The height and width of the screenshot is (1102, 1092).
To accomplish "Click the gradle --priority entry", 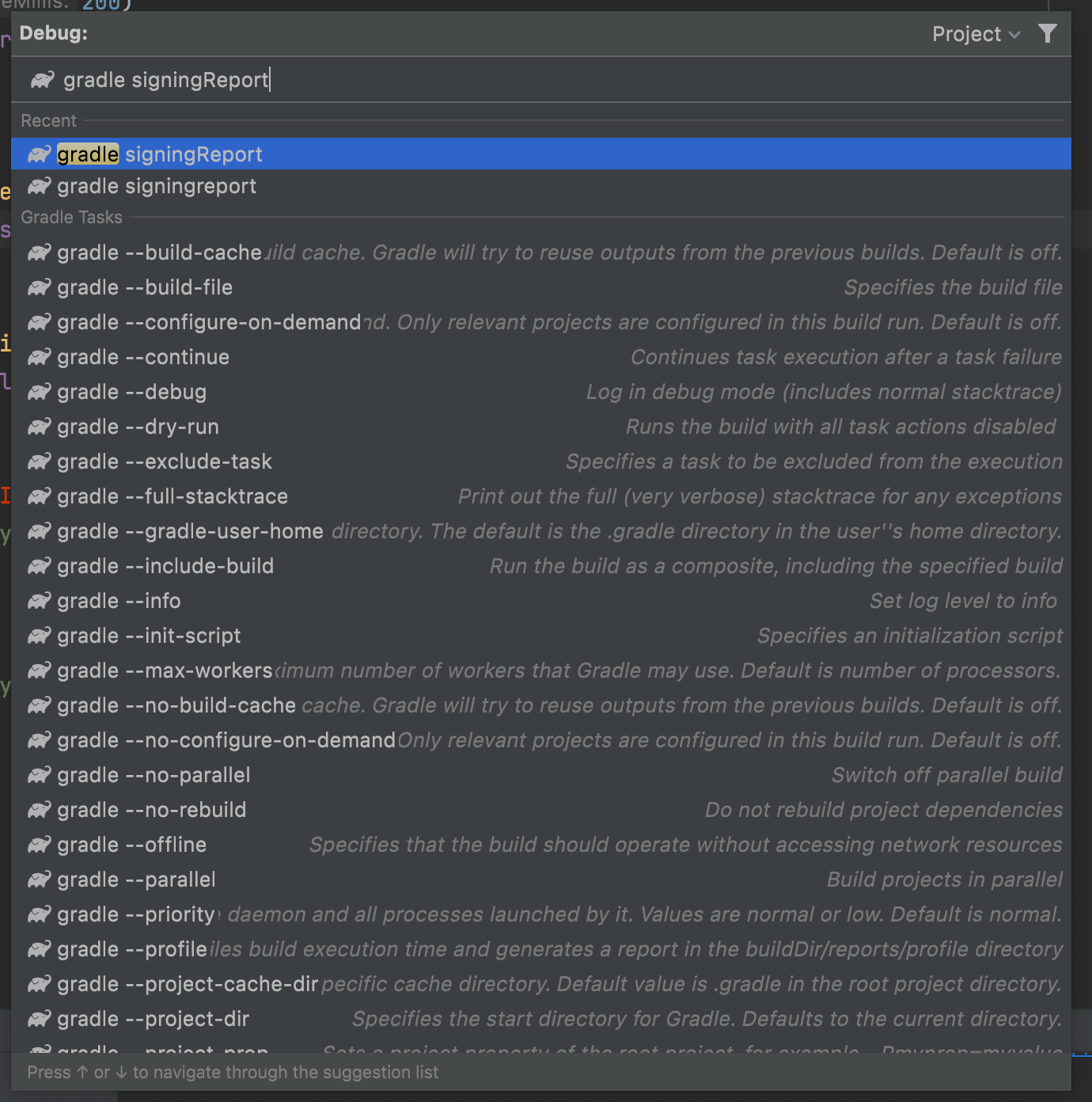I will (x=541, y=914).
